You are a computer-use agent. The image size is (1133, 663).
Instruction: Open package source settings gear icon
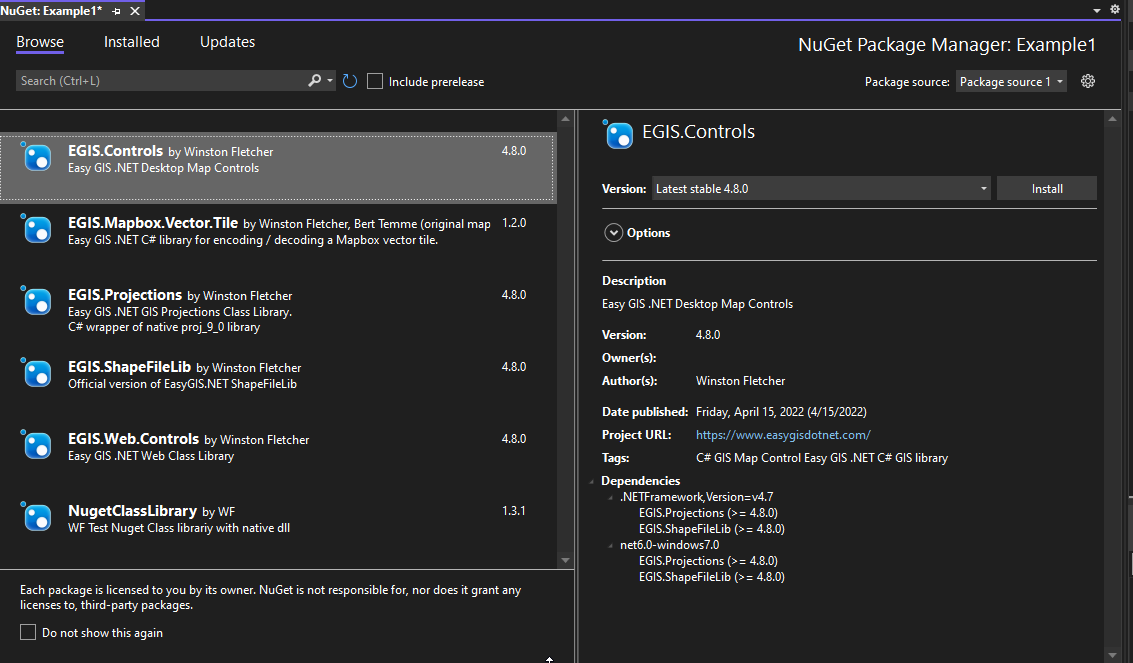[1088, 81]
